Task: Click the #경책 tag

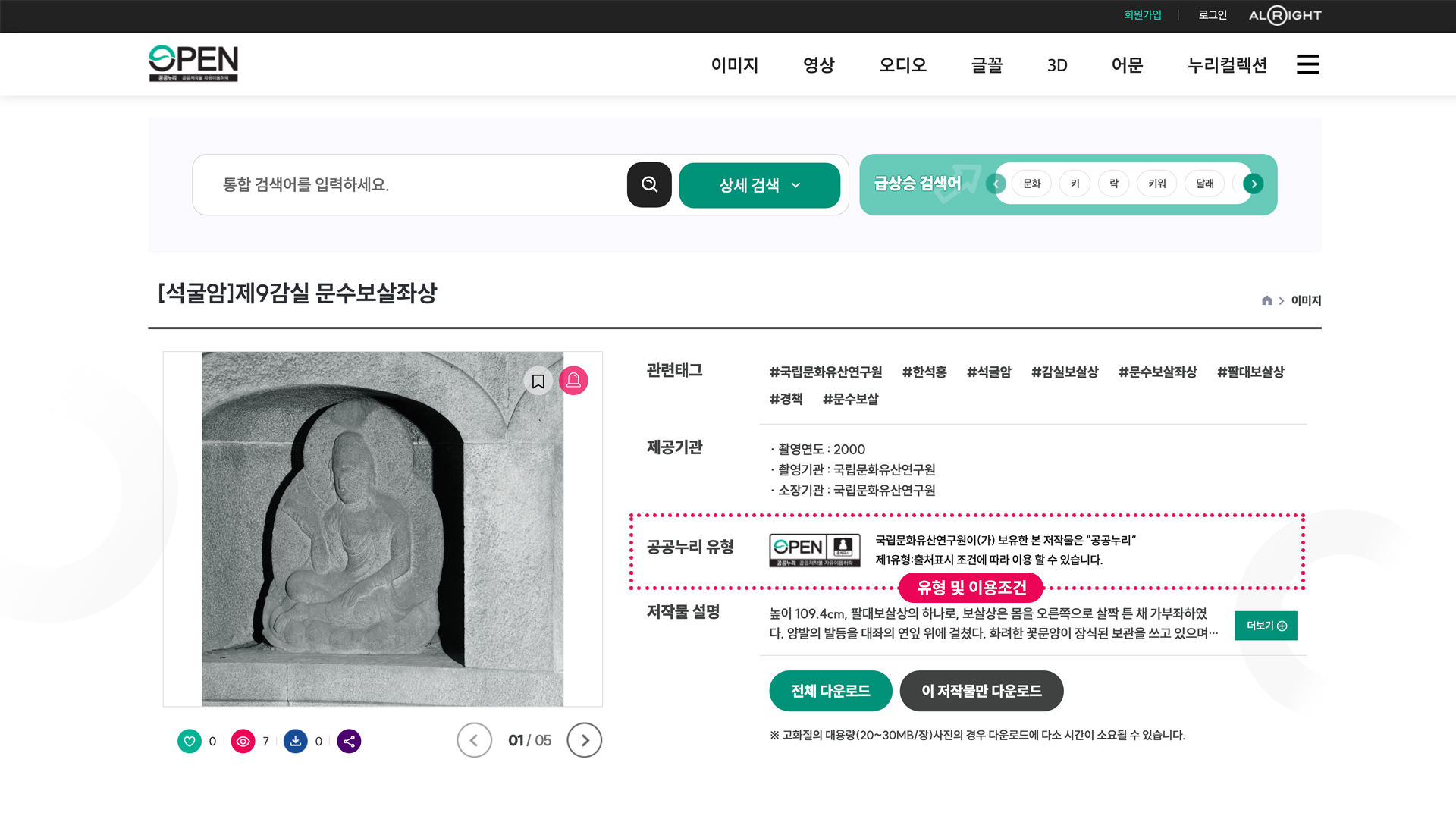Action: tap(786, 399)
